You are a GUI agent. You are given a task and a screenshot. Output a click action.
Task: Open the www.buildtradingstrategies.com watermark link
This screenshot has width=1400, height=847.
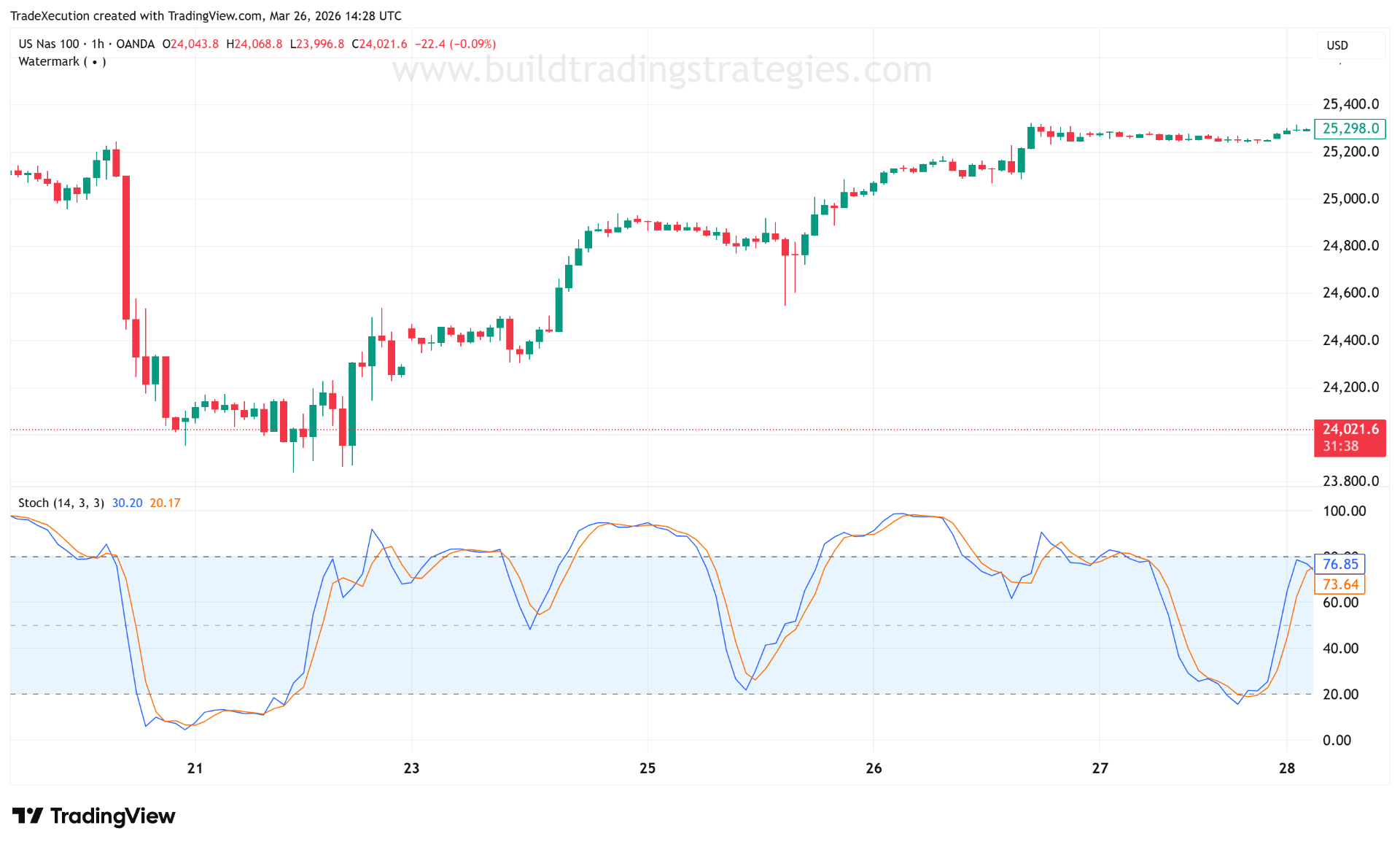662,70
